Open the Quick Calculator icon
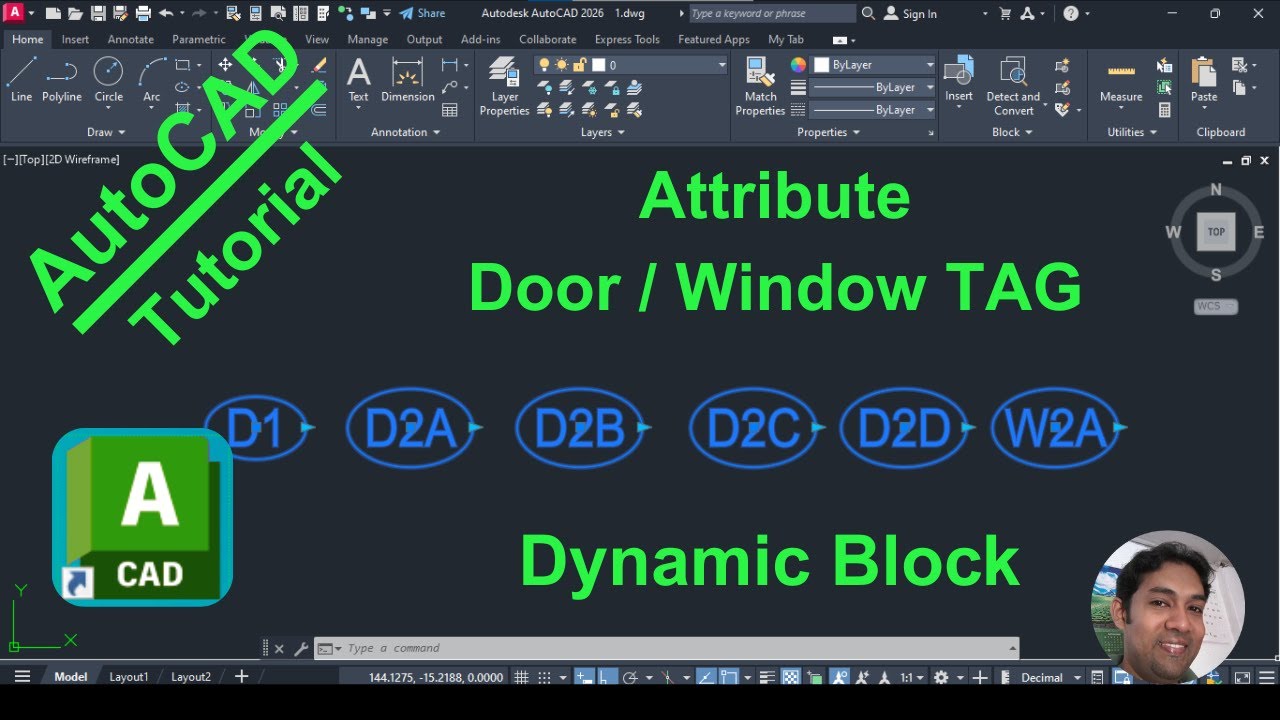The image size is (1280, 720). (1164, 110)
